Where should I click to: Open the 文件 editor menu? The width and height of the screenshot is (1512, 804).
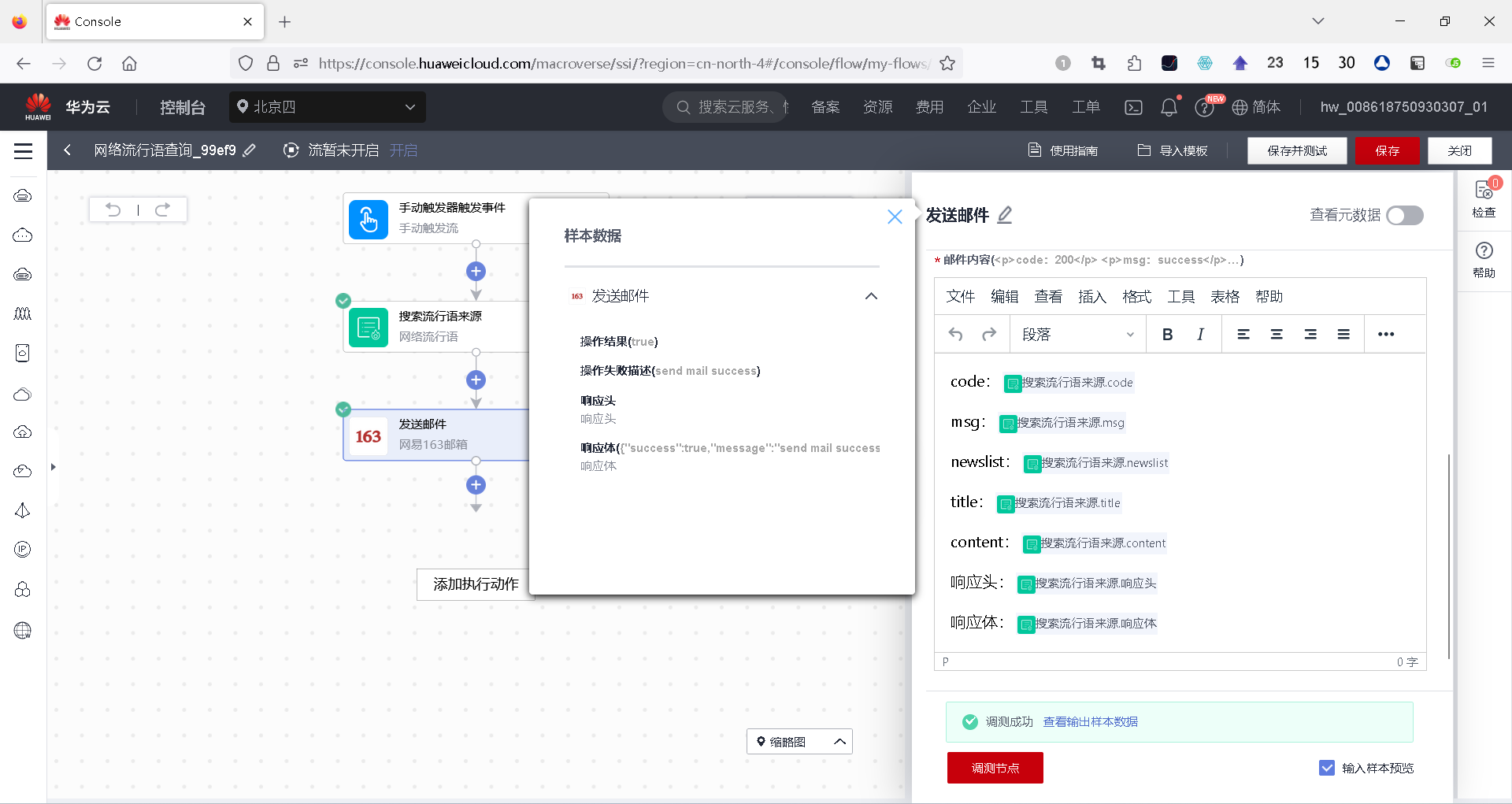click(961, 297)
